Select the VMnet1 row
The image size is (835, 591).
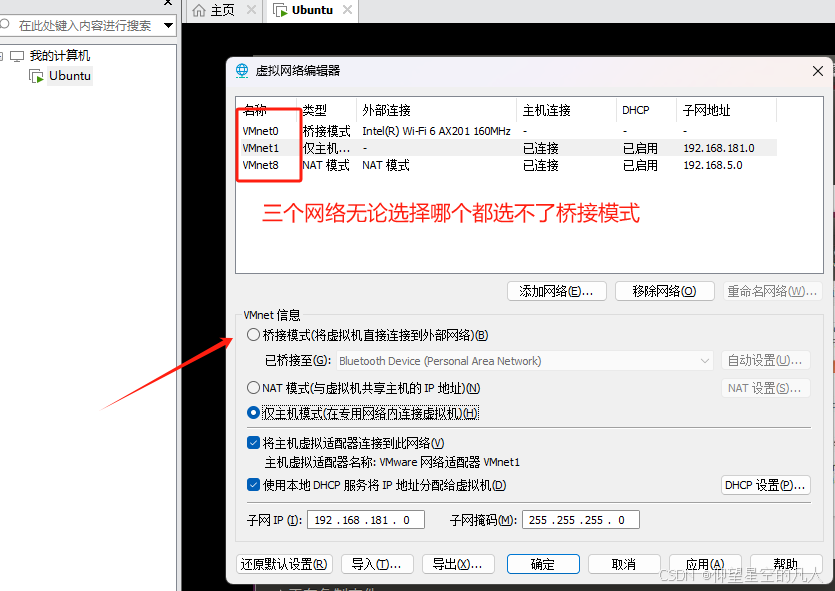[506, 148]
